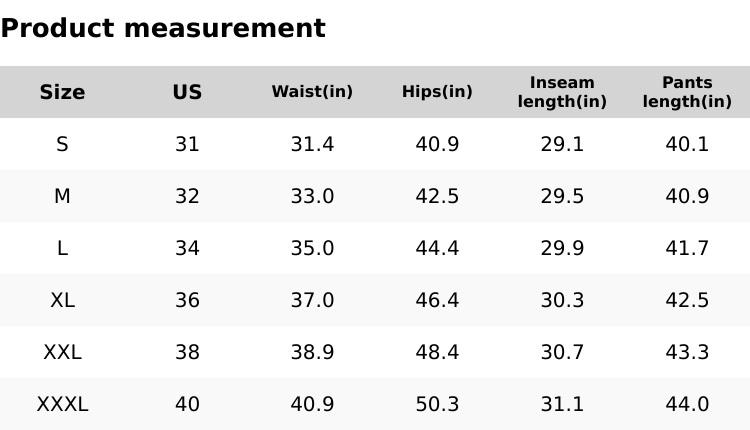Viewport: 750px width, 430px height.
Task: Select the Hips(in) column header
Action: tap(437, 92)
